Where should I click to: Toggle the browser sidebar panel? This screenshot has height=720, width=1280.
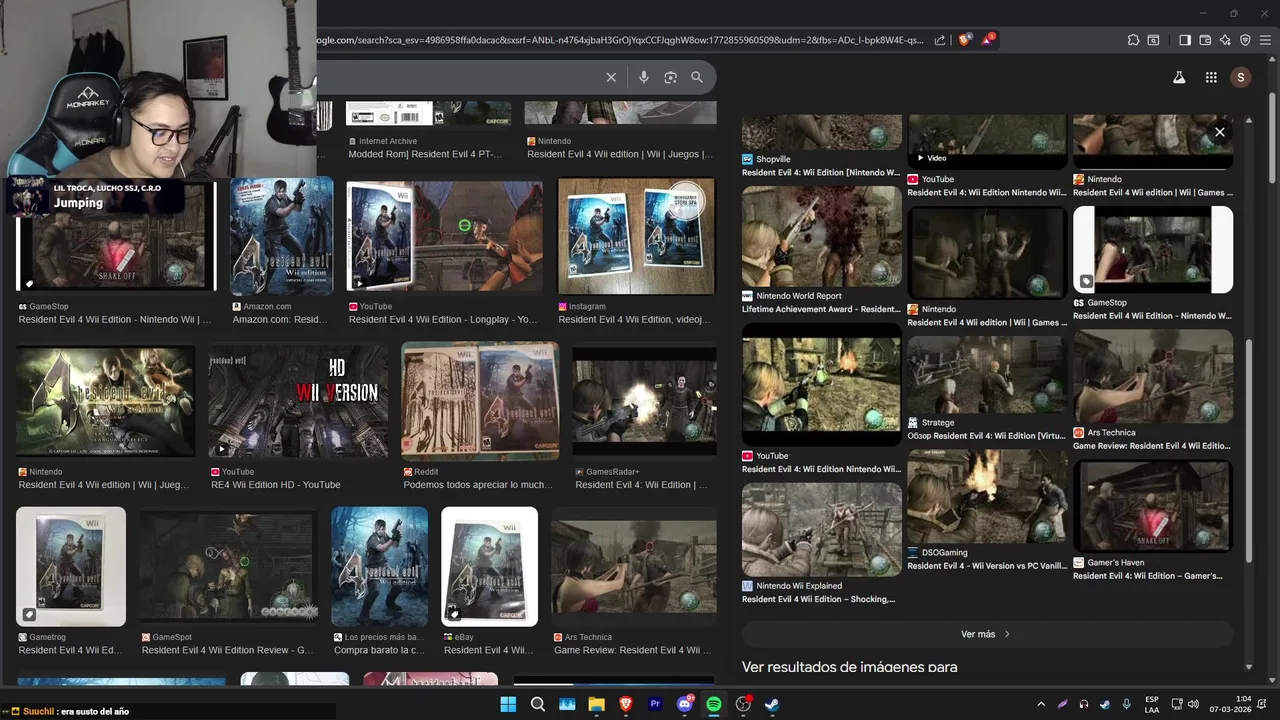(x=1185, y=40)
